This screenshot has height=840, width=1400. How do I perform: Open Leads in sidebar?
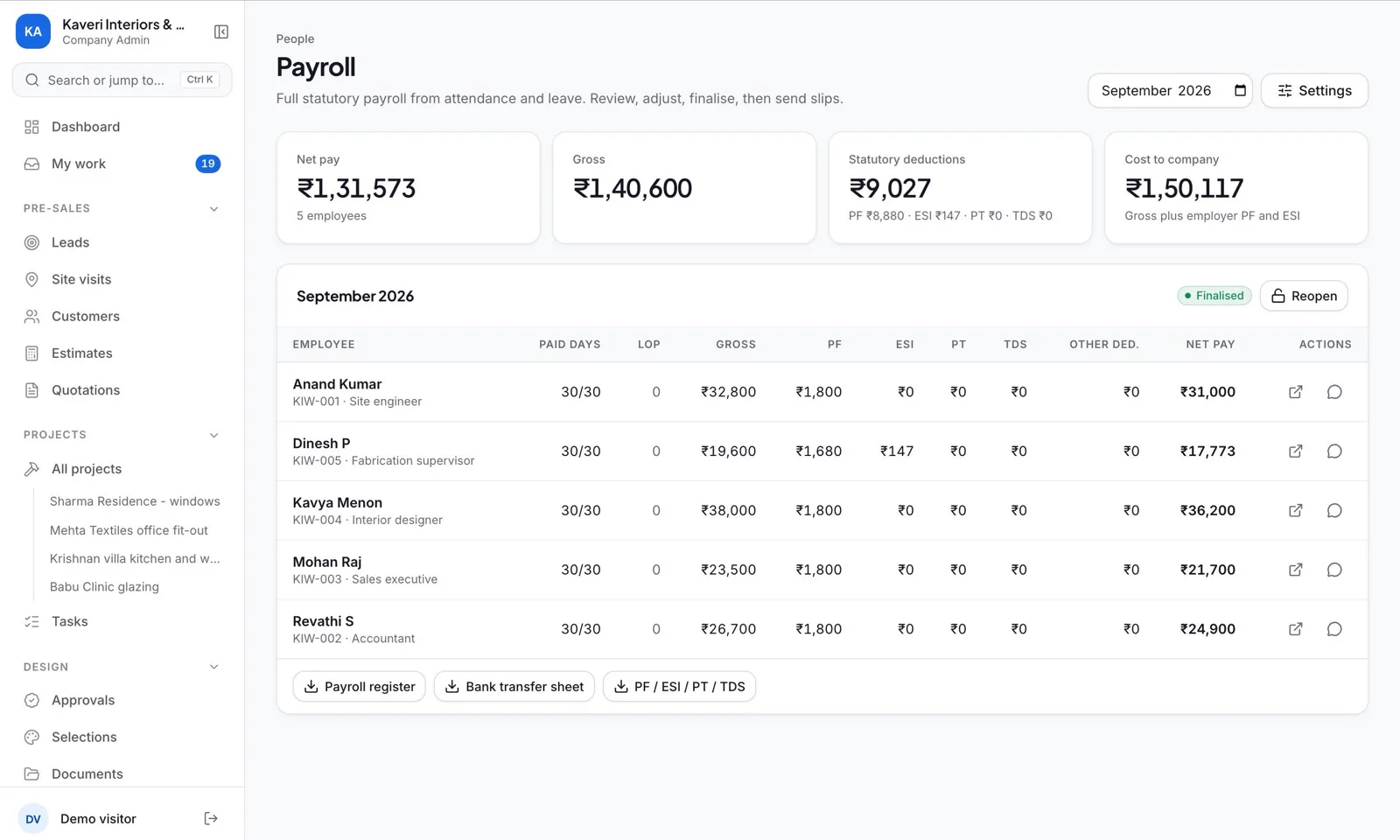click(x=122, y=242)
